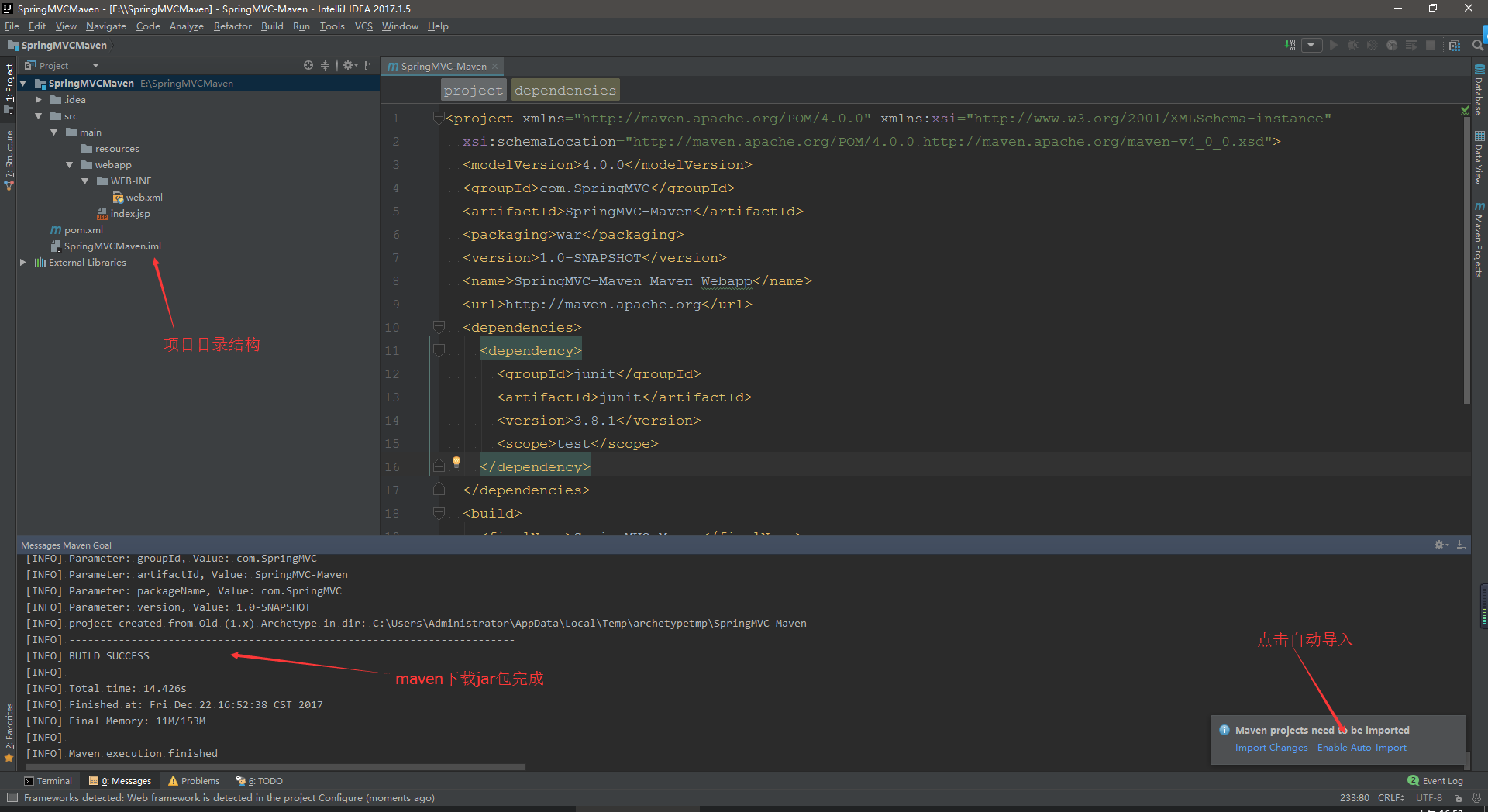This screenshot has width=1488, height=812.
Task: Close the SpringMVC-Maven editor tab
Action: coord(495,67)
